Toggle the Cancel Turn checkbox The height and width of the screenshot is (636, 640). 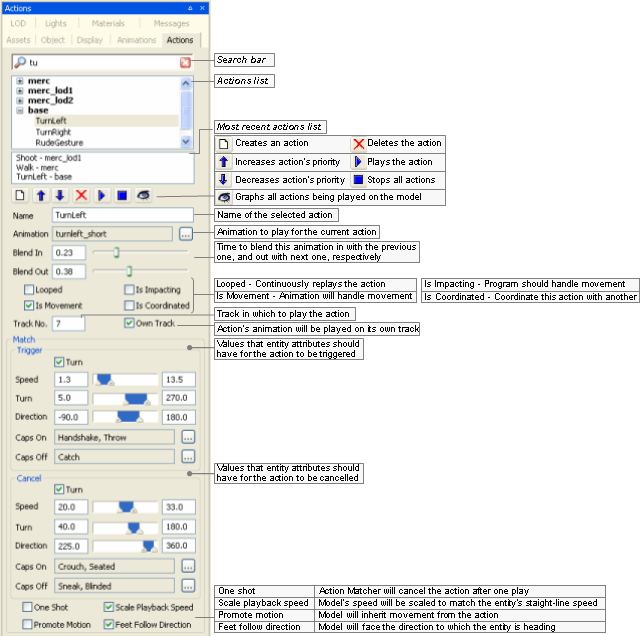click(x=59, y=489)
